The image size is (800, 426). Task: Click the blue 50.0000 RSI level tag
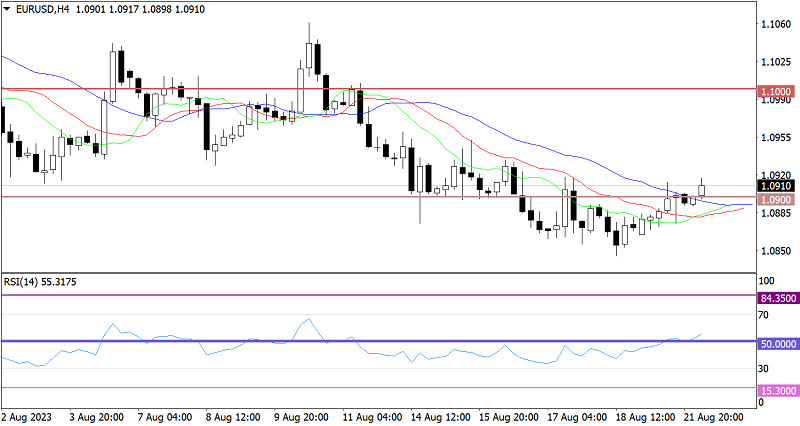point(777,343)
